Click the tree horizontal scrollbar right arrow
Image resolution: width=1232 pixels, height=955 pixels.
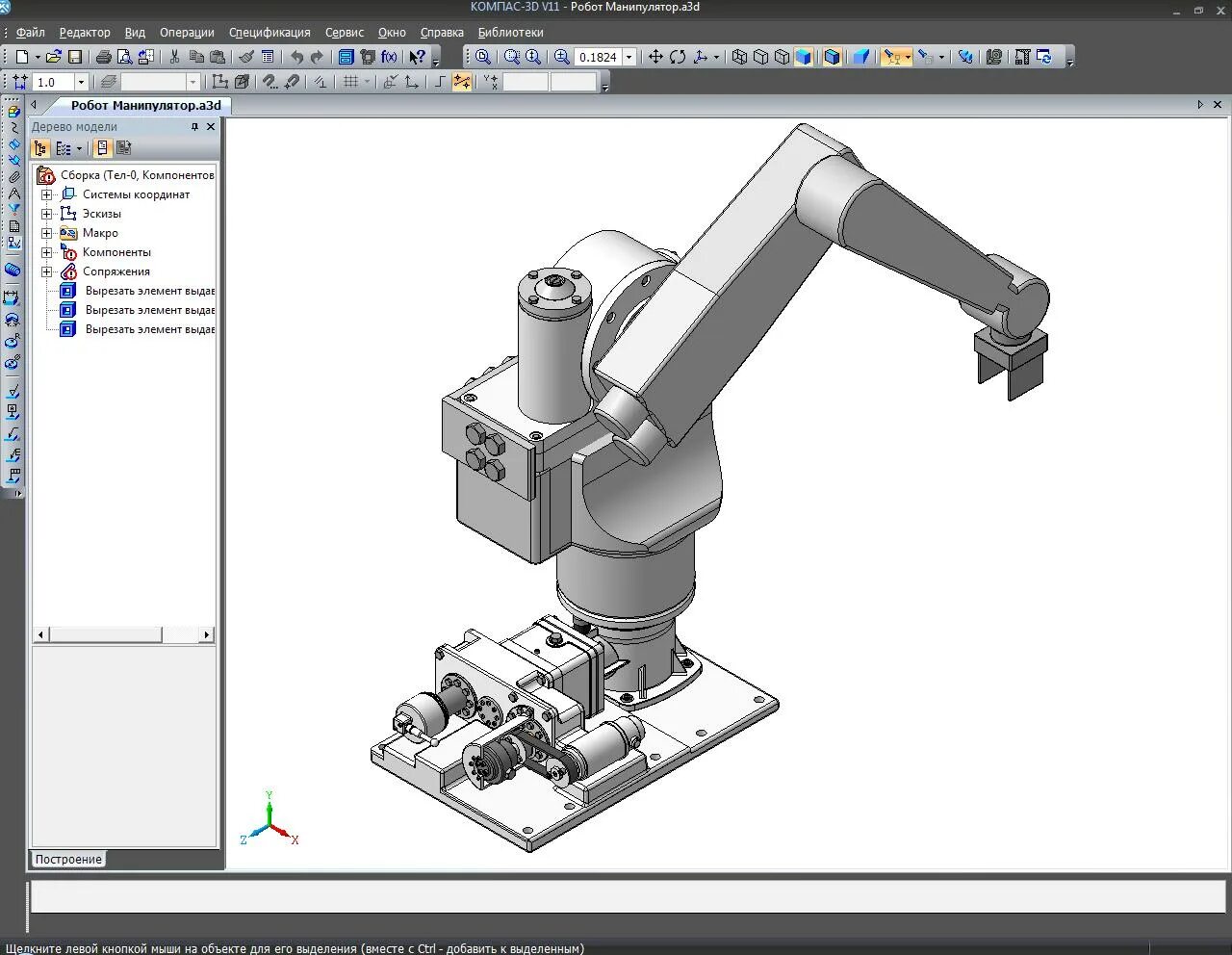[206, 634]
